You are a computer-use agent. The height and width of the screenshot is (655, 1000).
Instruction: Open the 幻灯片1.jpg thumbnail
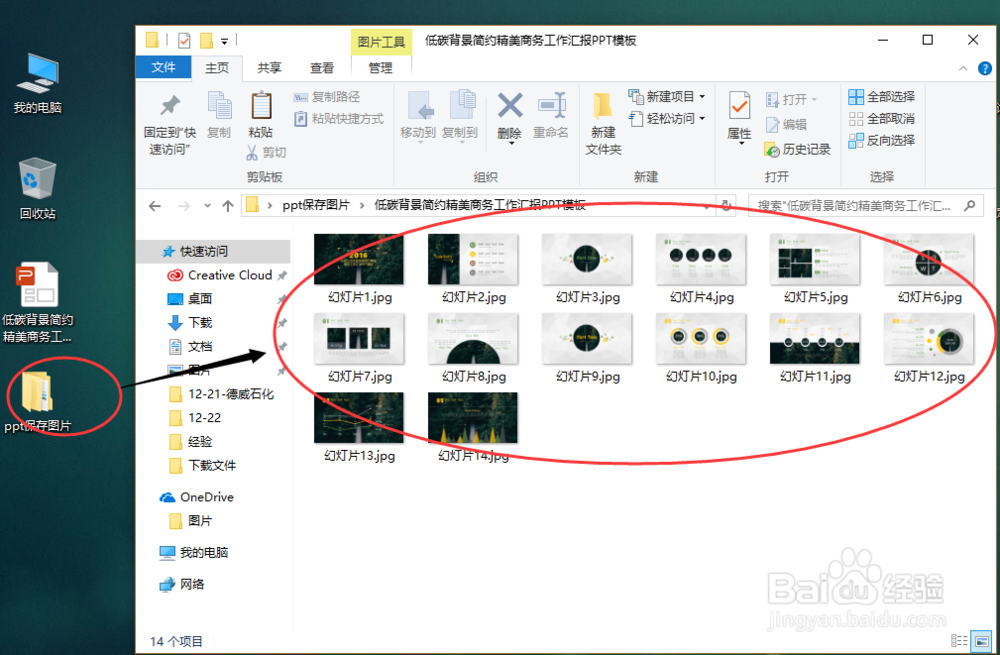(358, 258)
